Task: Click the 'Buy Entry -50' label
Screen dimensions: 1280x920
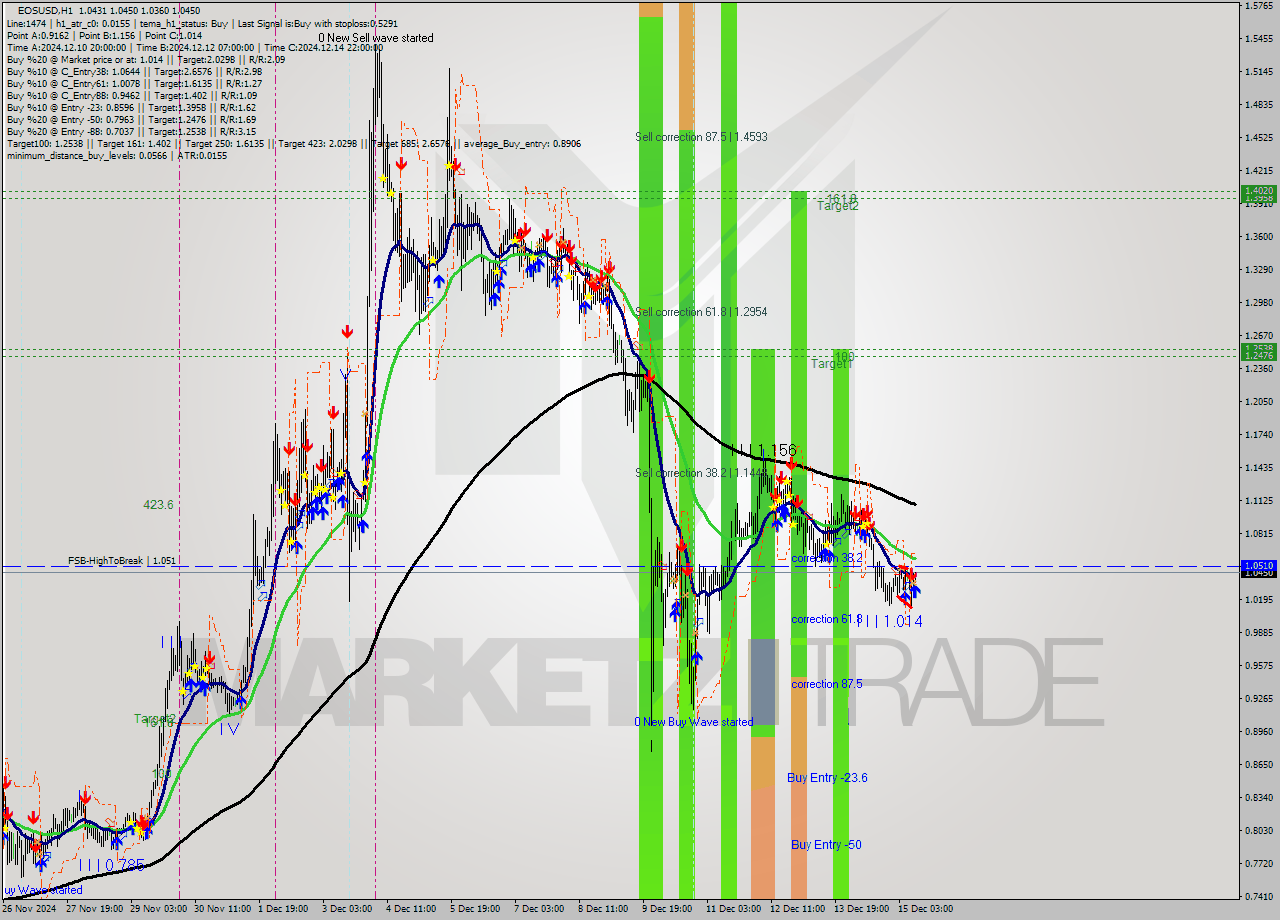Action: 826,845
